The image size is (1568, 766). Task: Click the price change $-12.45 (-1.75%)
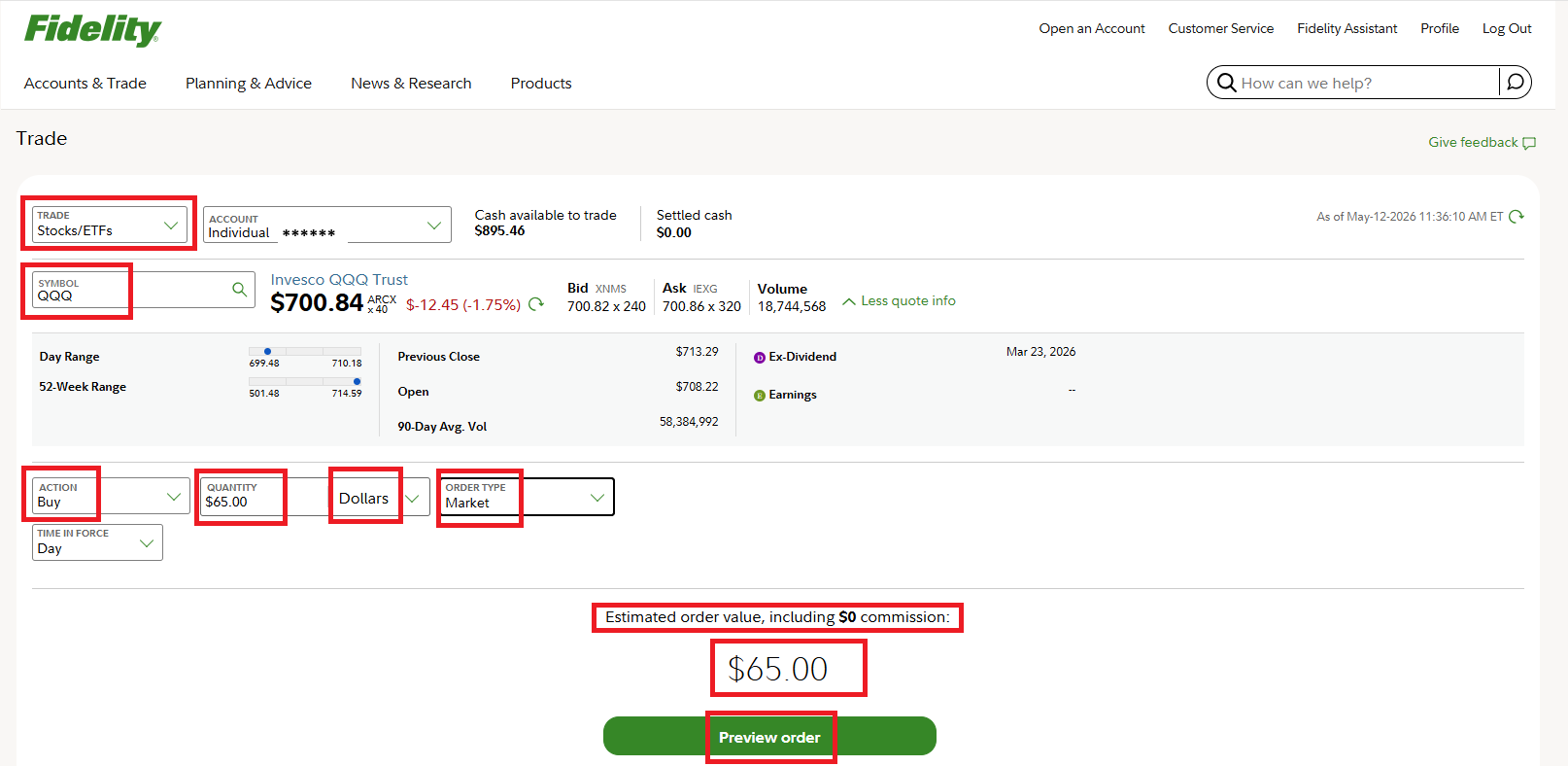tap(463, 305)
